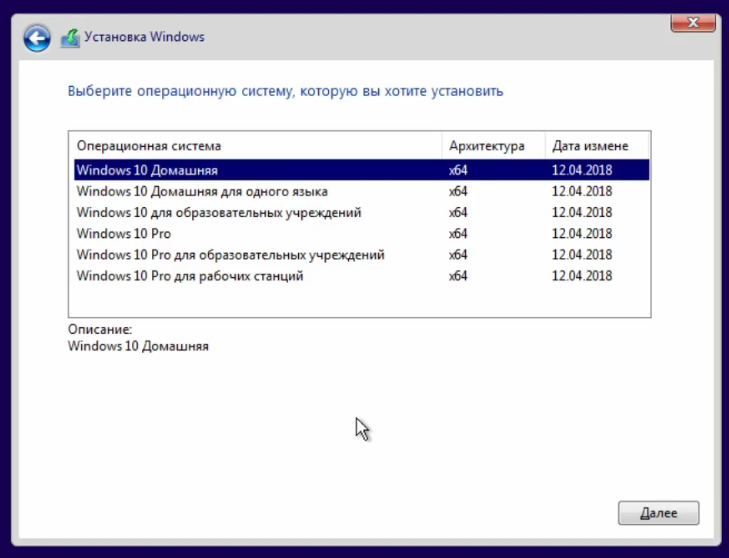
Task: Click the Установка Windows title text
Action: click(x=144, y=37)
